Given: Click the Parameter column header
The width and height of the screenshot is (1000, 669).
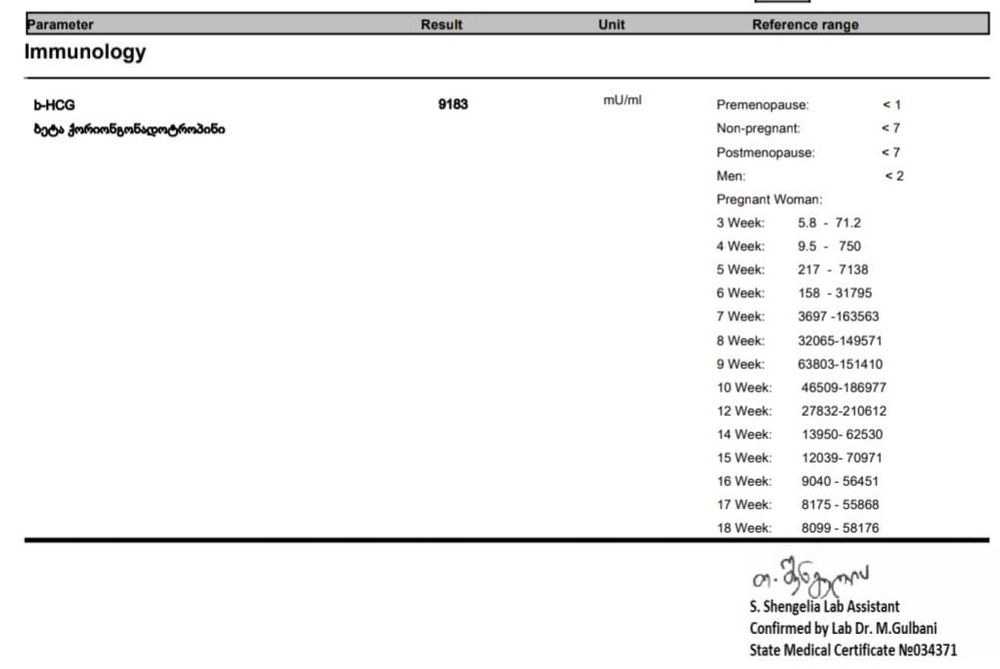Looking at the screenshot, I should coord(60,25).
